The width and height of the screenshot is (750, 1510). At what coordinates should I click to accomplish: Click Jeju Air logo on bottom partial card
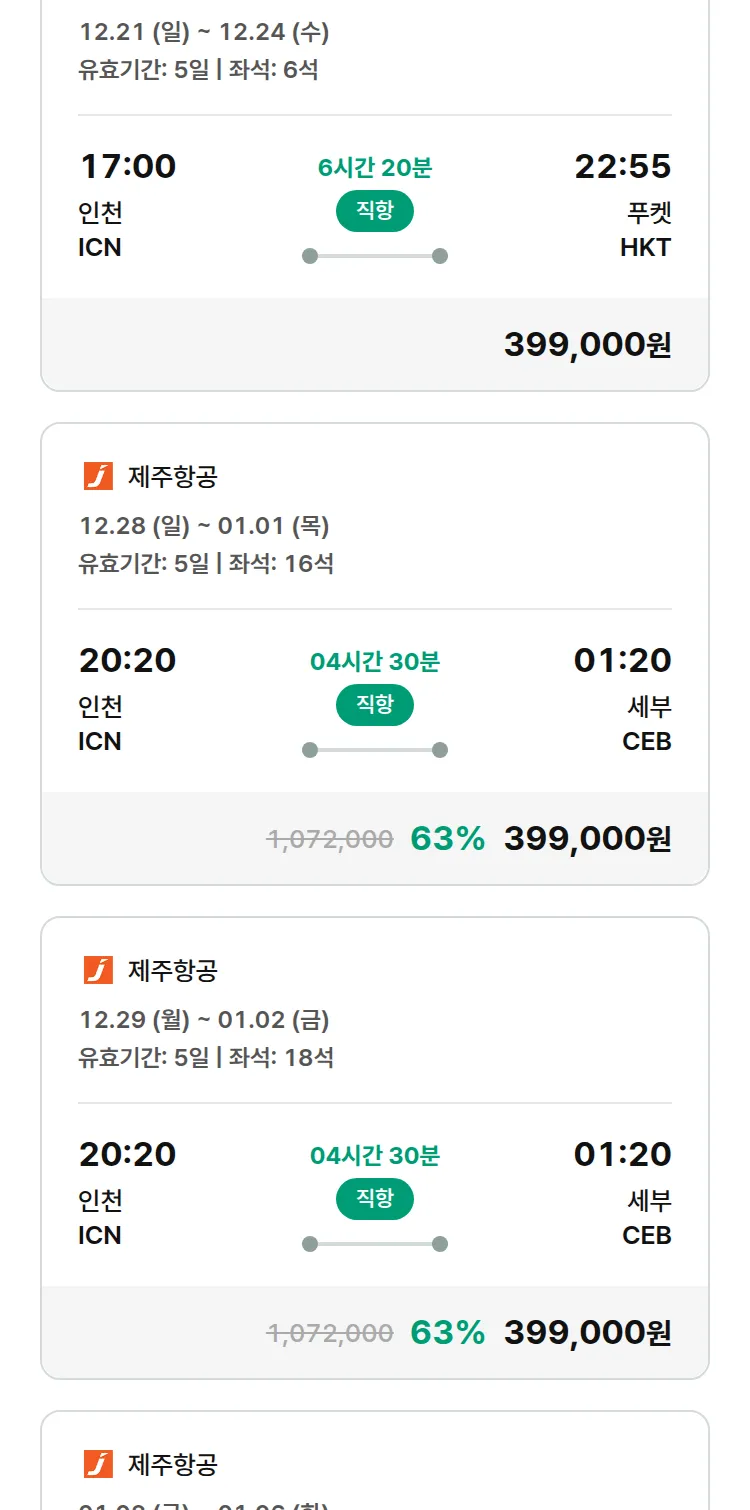click(x=98, y=1464)
